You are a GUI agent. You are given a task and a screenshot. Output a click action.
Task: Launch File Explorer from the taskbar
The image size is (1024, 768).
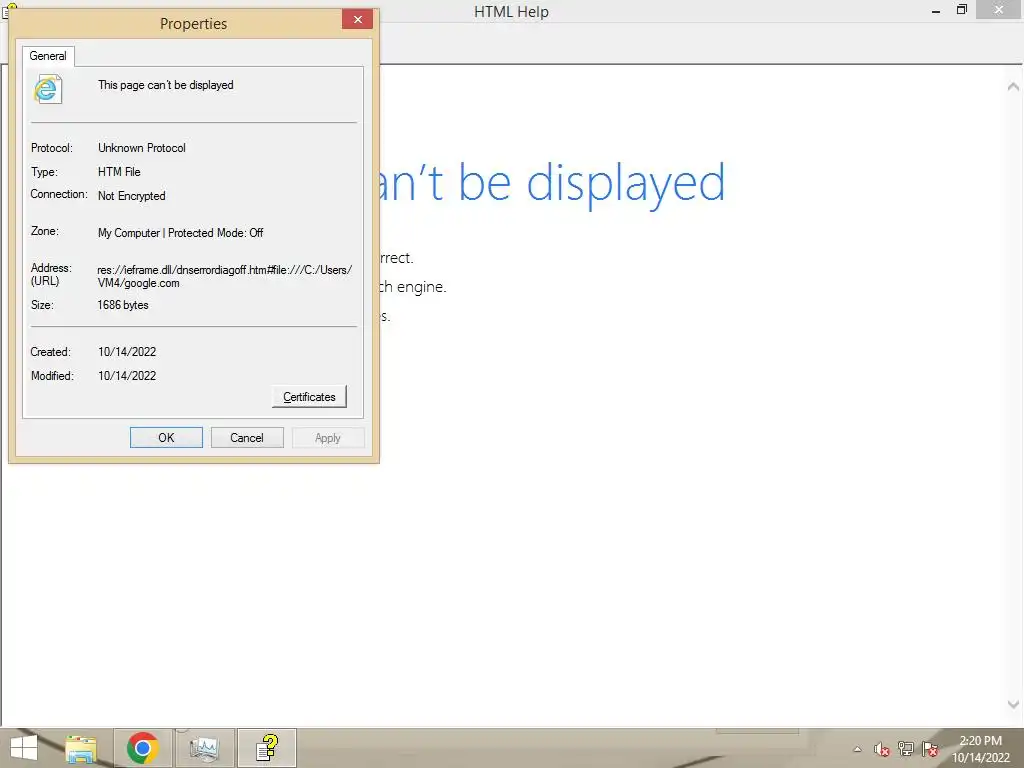81,748
